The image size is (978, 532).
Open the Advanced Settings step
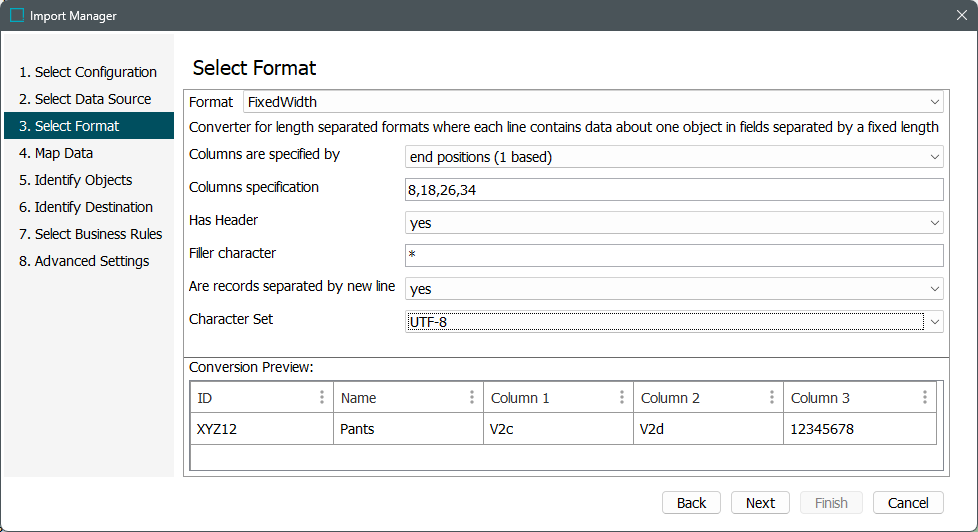coord(84,261)
